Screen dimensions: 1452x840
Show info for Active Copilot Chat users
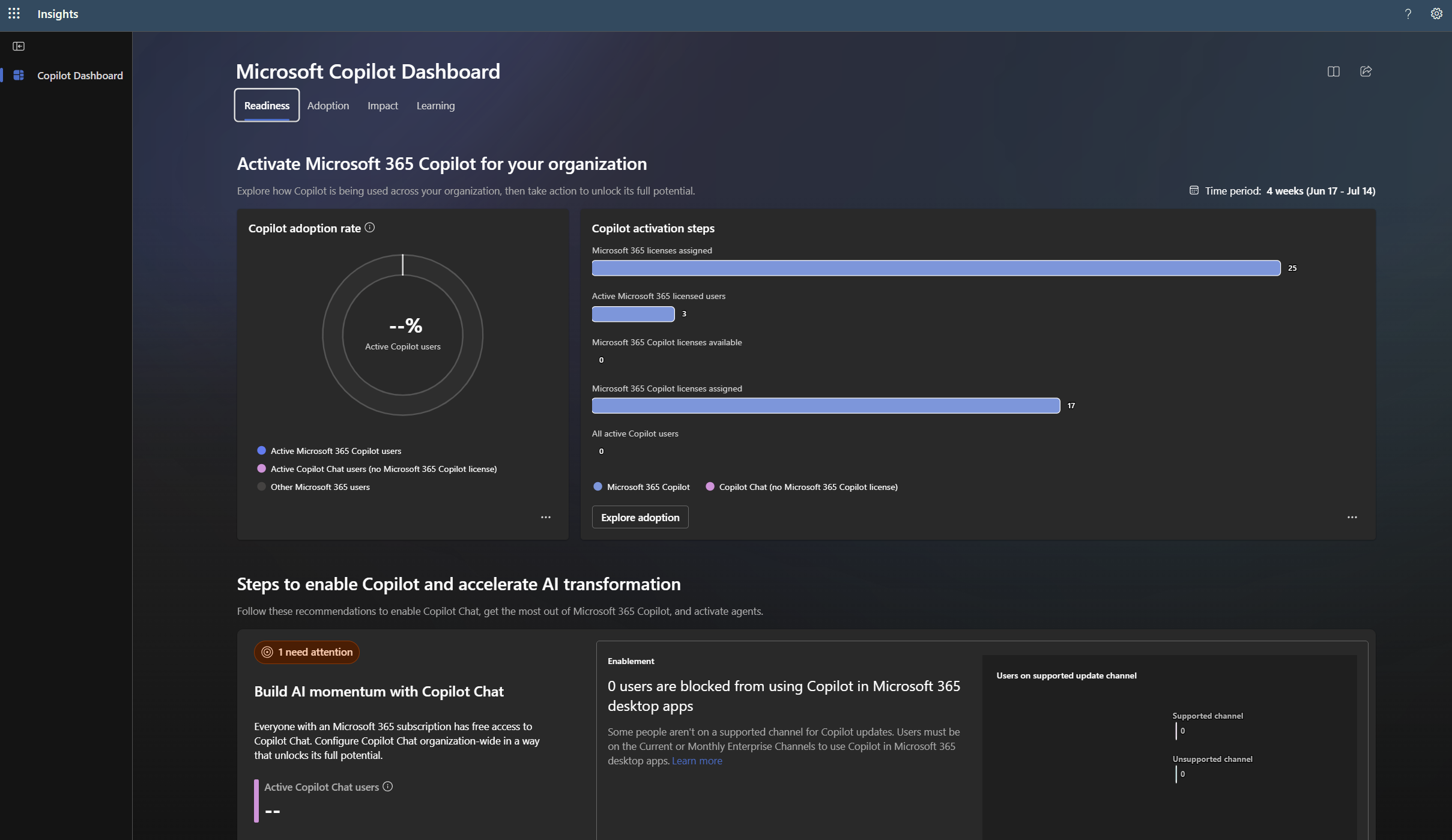(388, 787)
